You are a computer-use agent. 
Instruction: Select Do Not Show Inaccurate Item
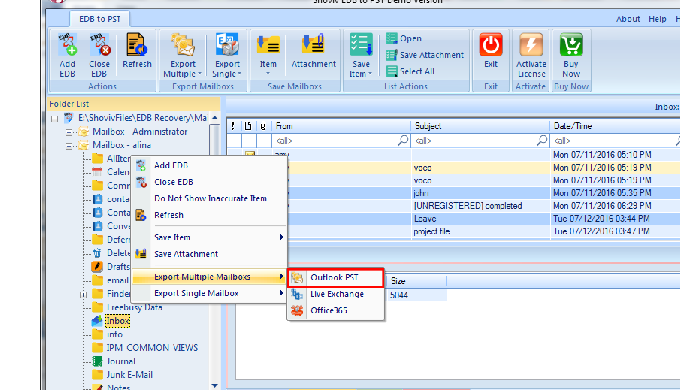209,198
